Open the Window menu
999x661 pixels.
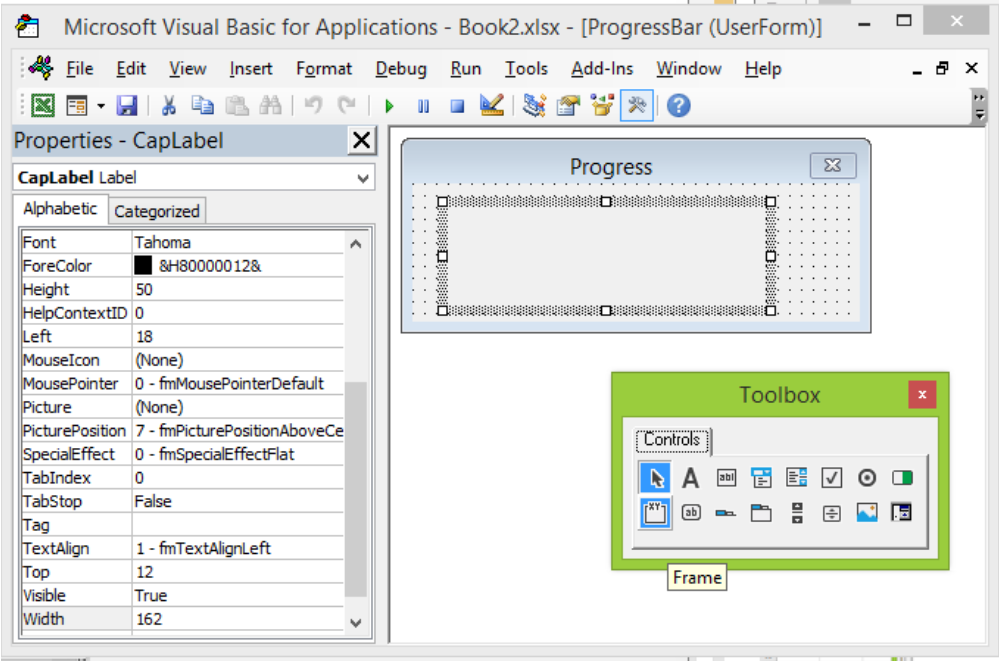pos(689,69)
